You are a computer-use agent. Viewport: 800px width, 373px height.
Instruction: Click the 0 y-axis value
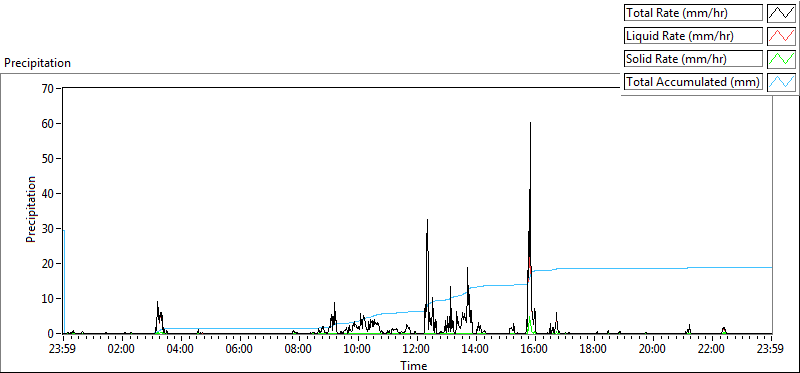(52, 334)
